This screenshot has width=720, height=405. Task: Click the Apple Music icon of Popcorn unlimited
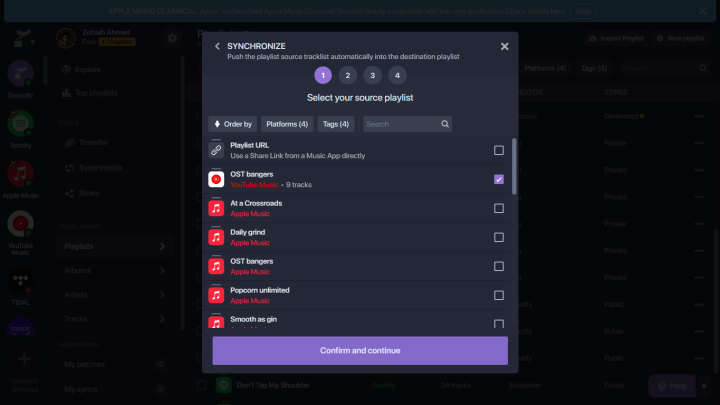click(216, 295)
